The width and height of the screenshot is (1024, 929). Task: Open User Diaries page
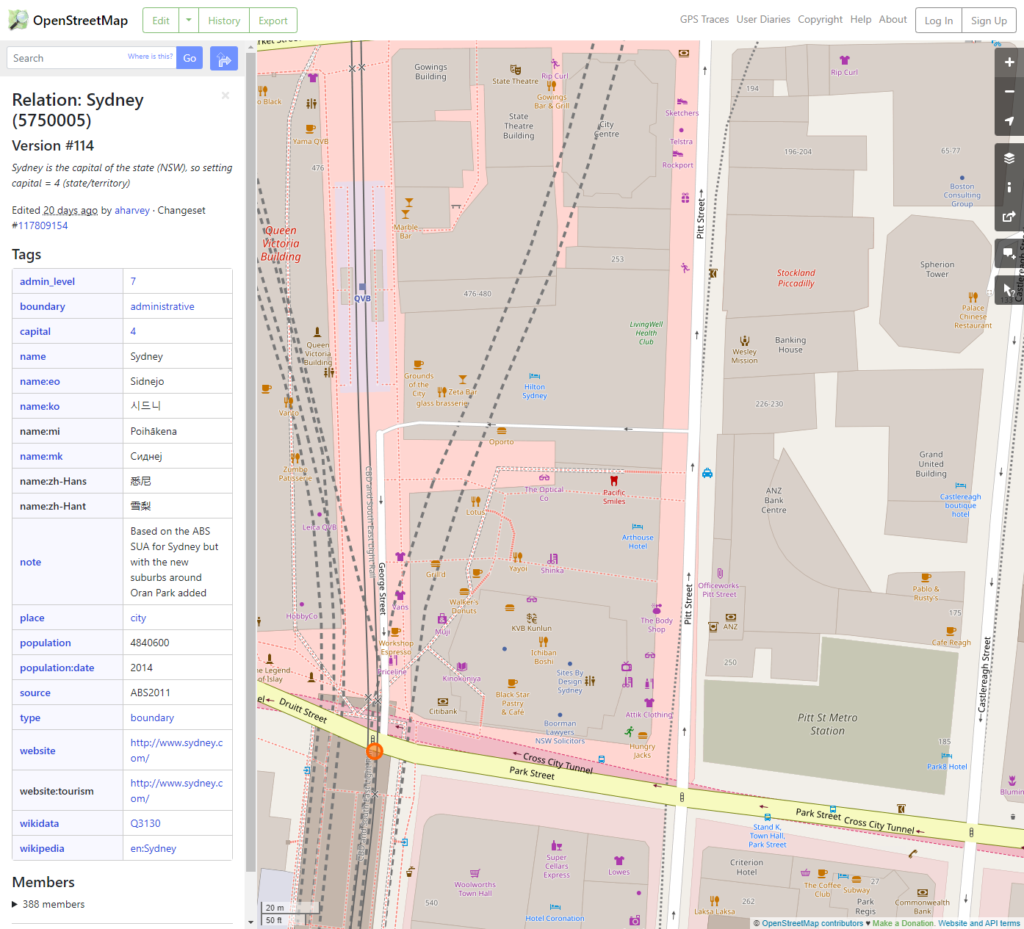click(763, 20)
